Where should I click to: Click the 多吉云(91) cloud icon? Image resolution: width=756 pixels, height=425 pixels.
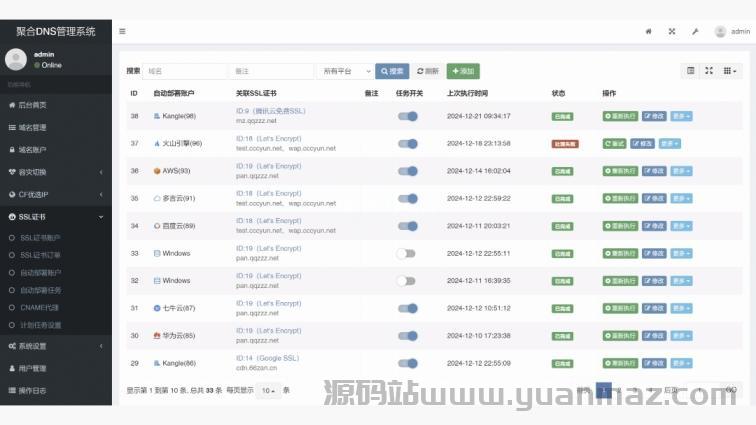pyautogui.click(x=157, y=198)
